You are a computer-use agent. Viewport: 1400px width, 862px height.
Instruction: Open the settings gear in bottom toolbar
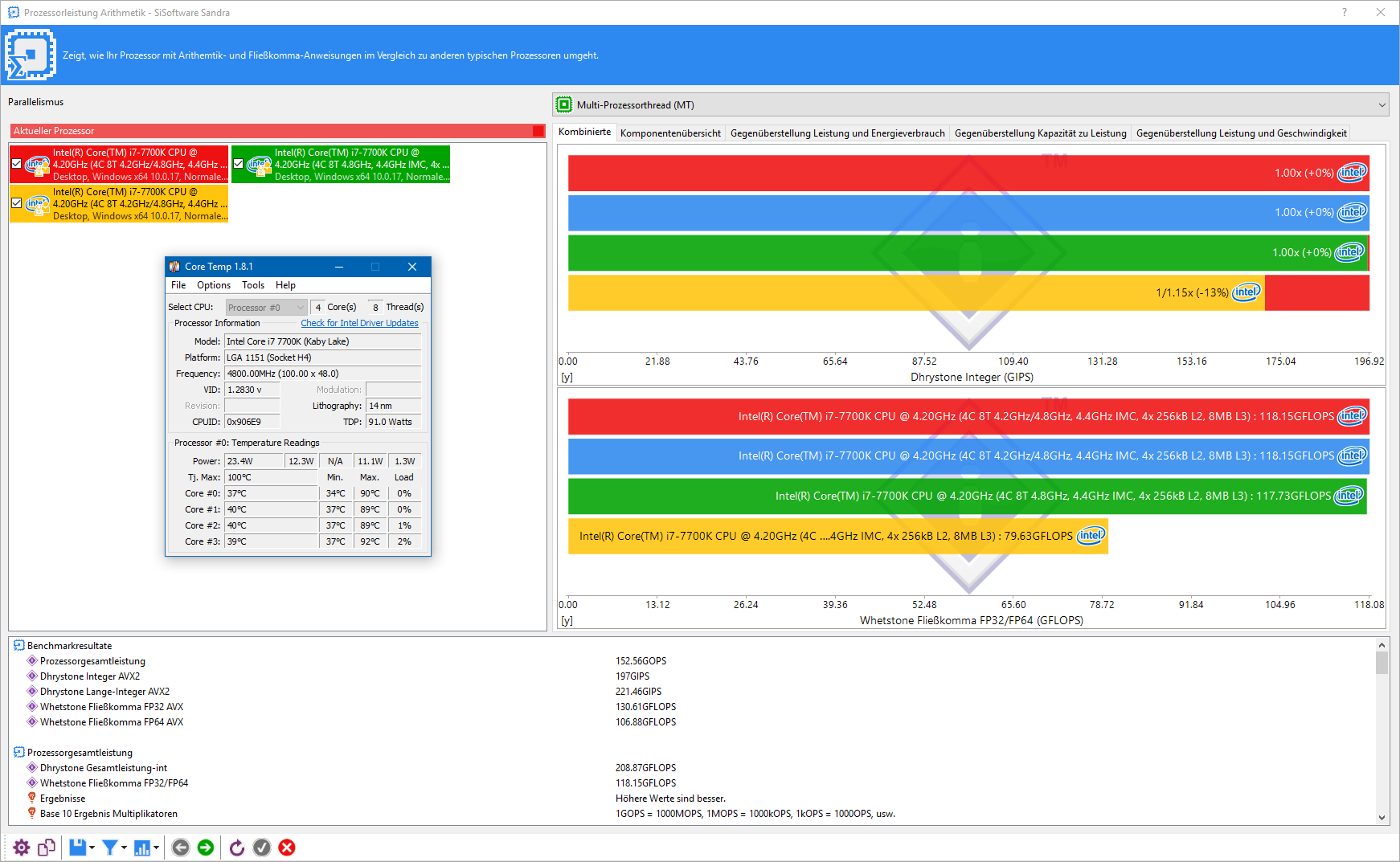coord(22,848)
